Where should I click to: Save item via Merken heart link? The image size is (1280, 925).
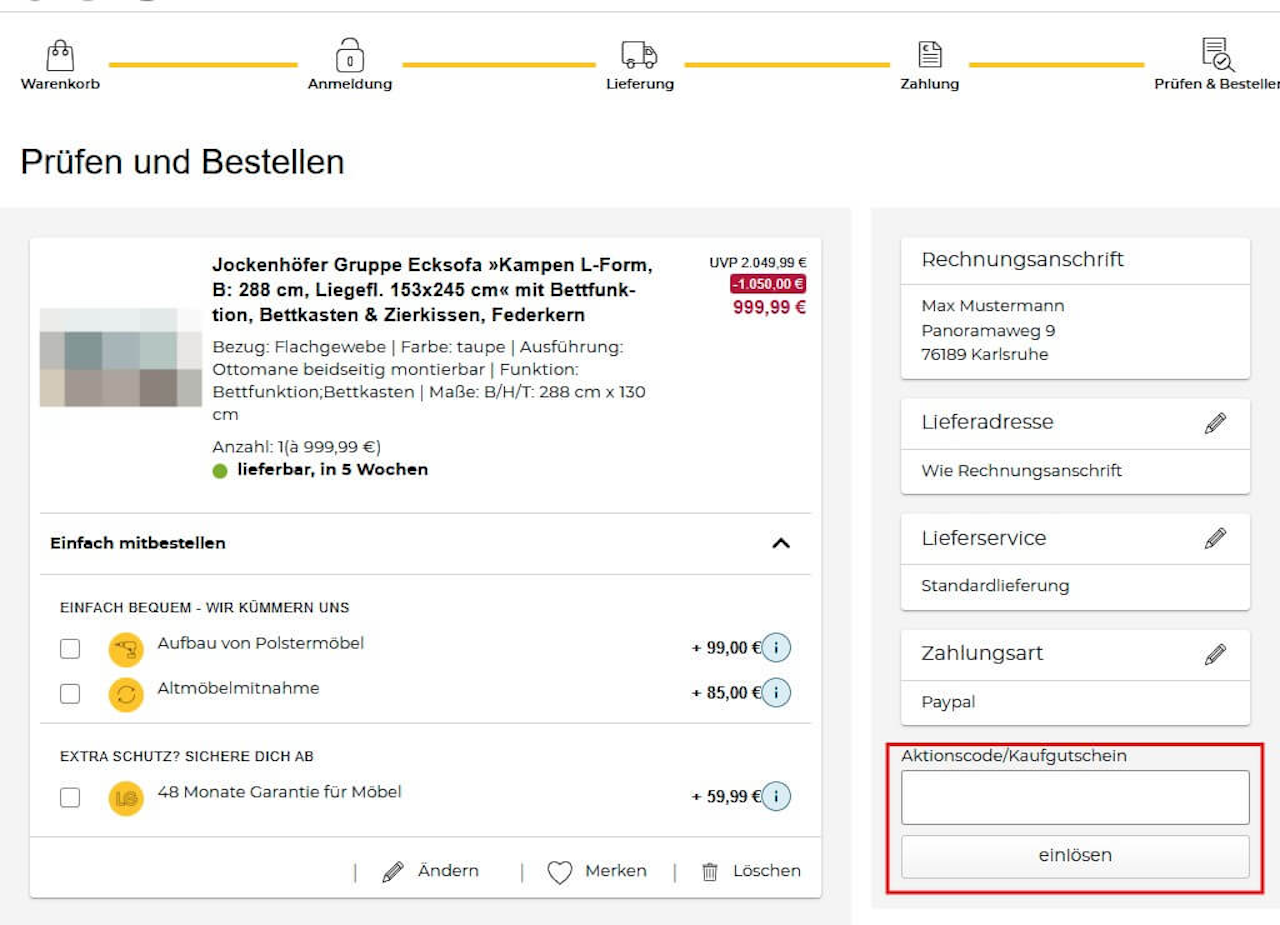tap(597, 871)
